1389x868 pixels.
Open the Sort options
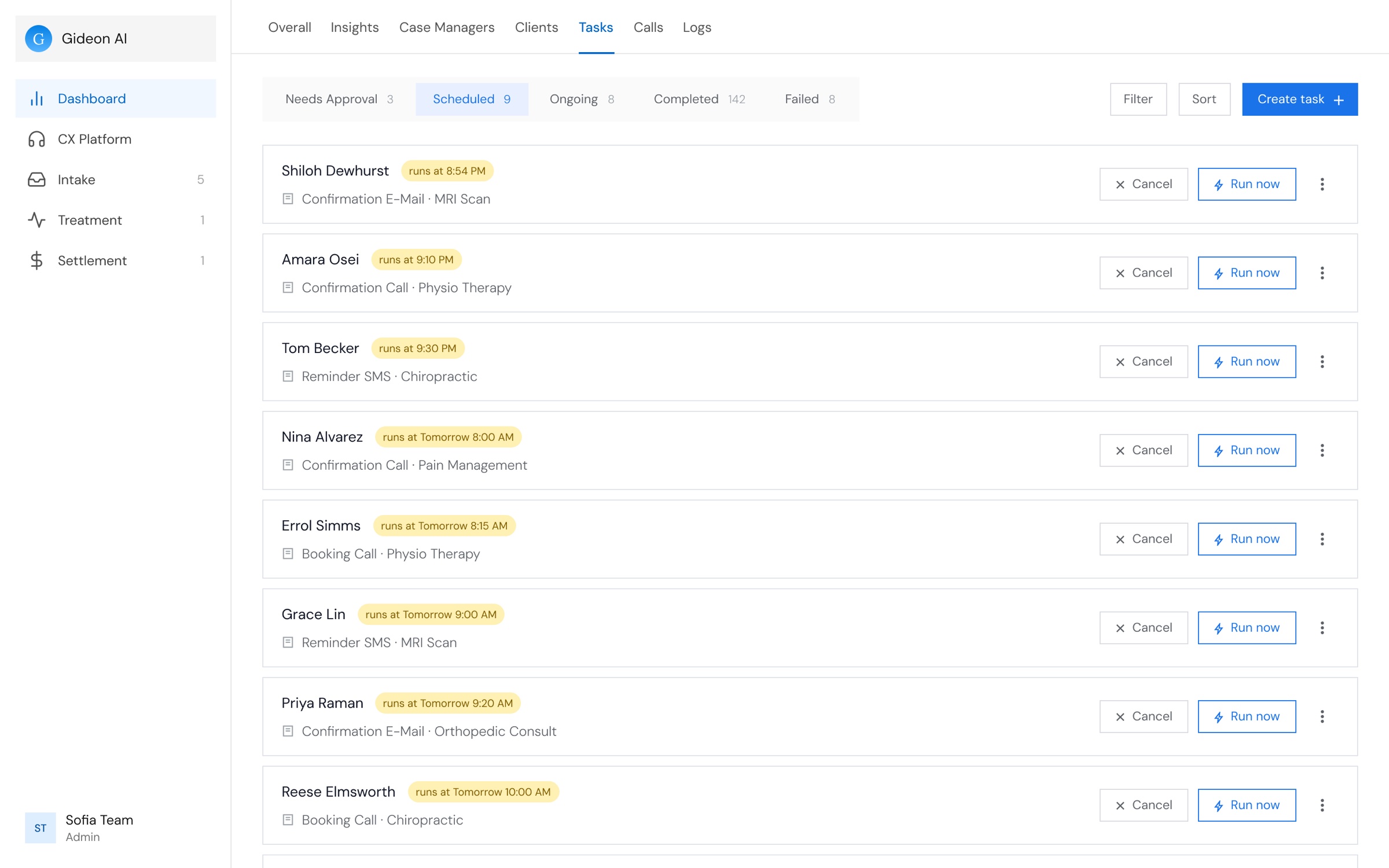point(1204,99)
